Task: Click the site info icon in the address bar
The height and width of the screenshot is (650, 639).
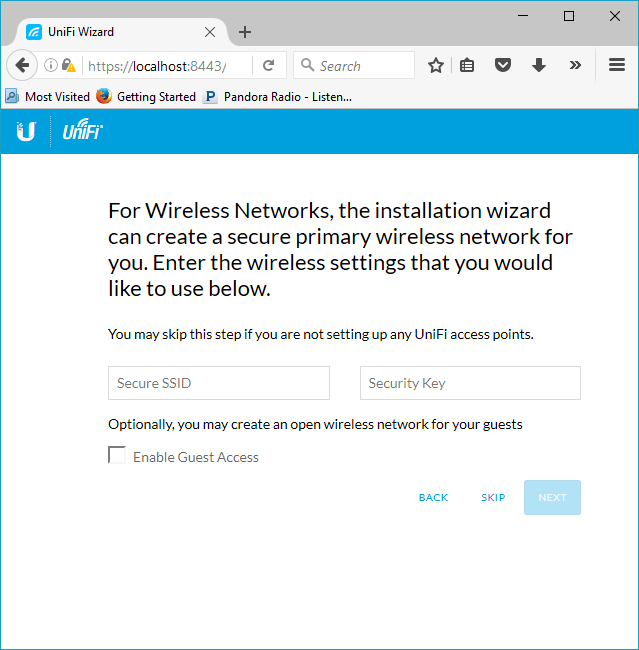Action: (x=50, y=66)
